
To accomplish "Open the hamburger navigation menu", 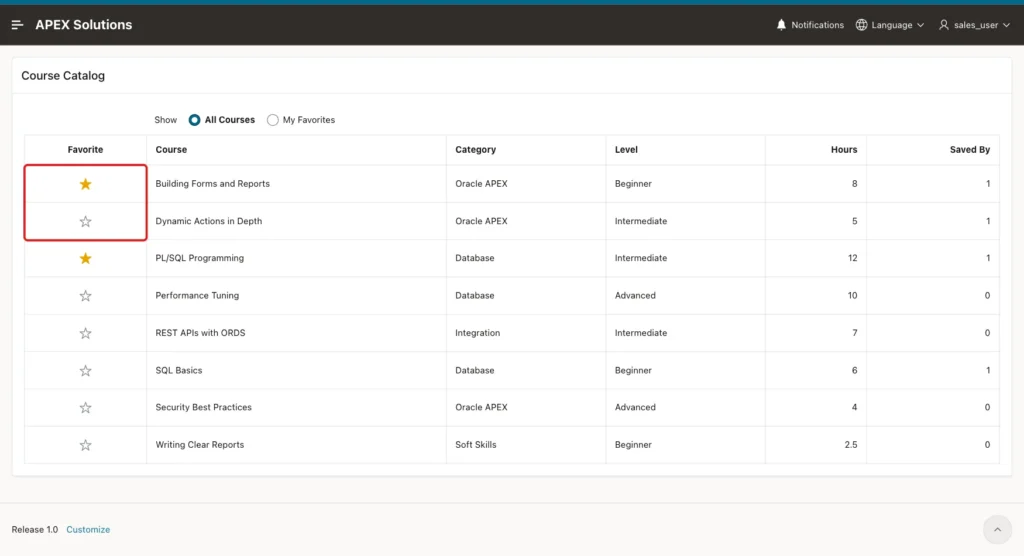I will pos(18,25).
